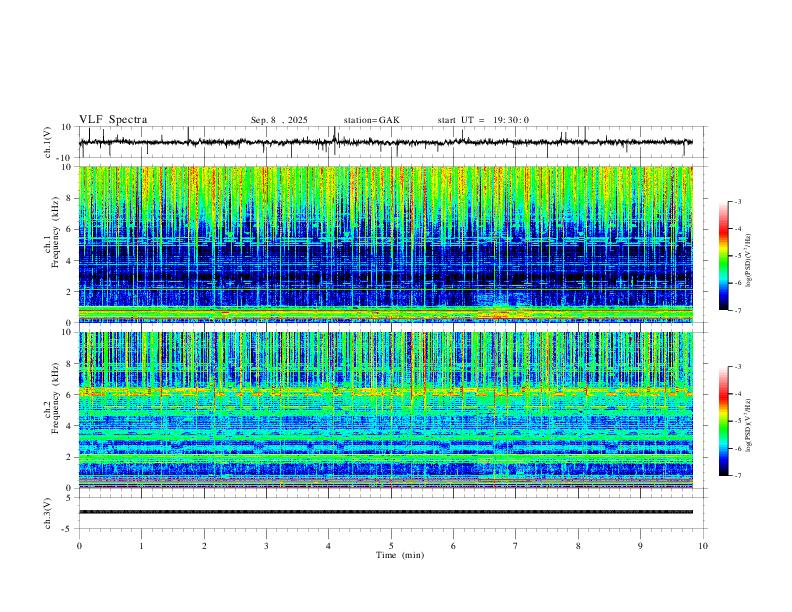Click the "-5" label on ch.2 colorbar

[x=738, y=421]
